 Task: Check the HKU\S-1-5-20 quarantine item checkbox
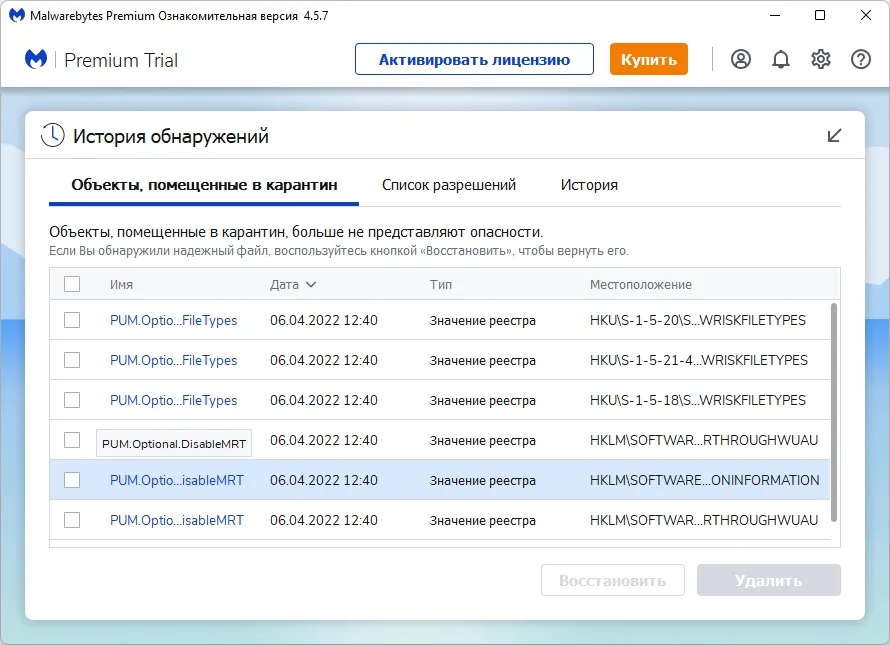pos(72,320)
